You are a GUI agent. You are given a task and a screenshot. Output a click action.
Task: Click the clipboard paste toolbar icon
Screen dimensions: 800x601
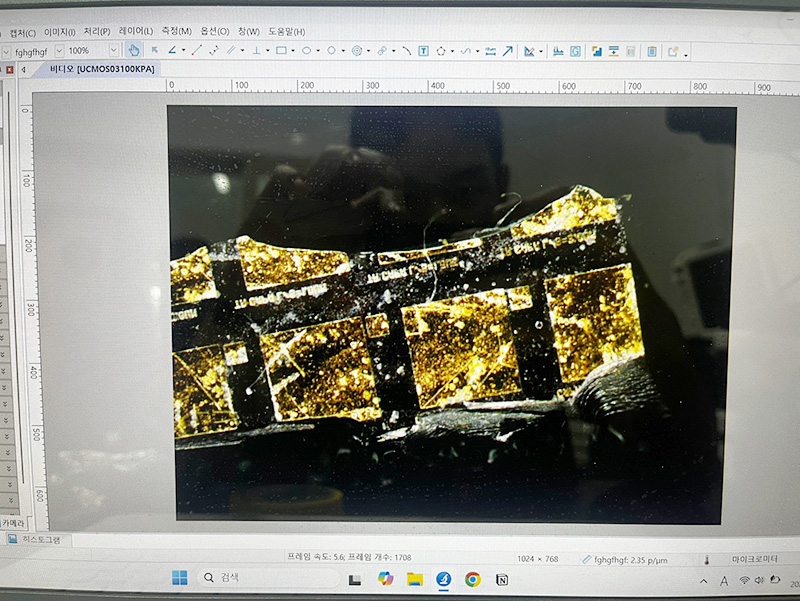(651, 52)
